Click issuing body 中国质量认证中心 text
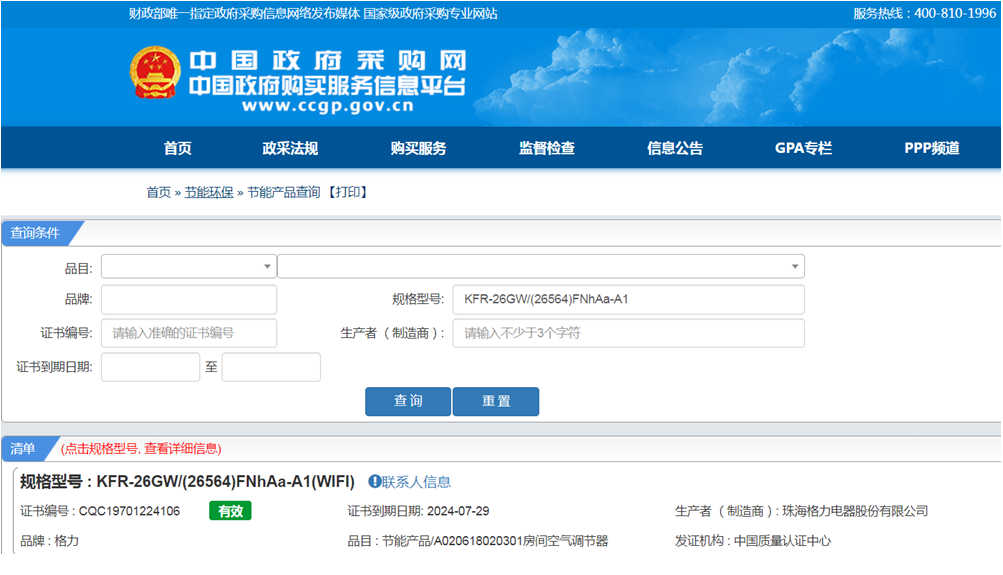This screenshot has width=1003, height=575. tap(782, 541)
